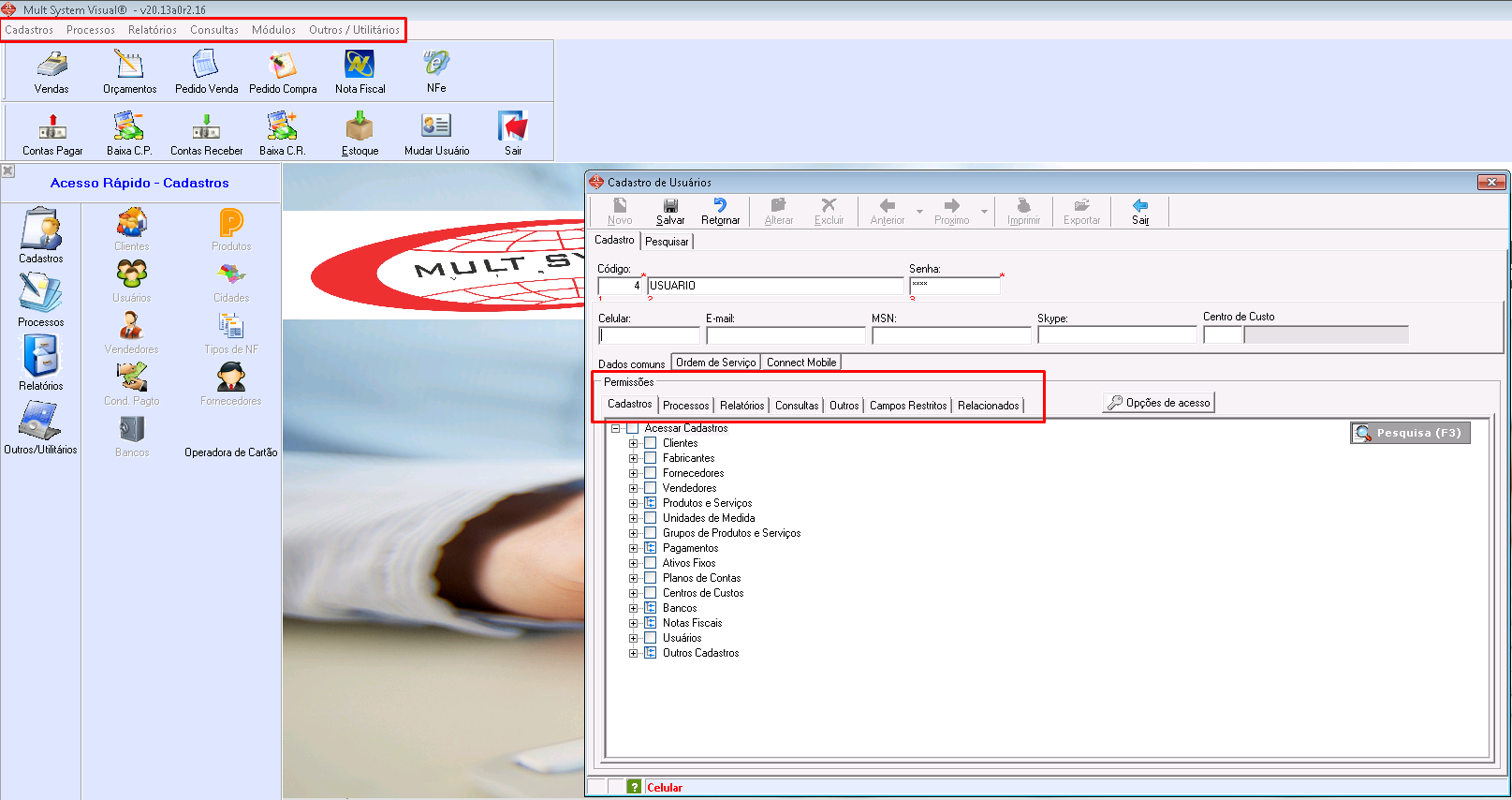Screen dimensions: 1512x800
Task: Expand the Bancos tree node
Action: [634, 608]
